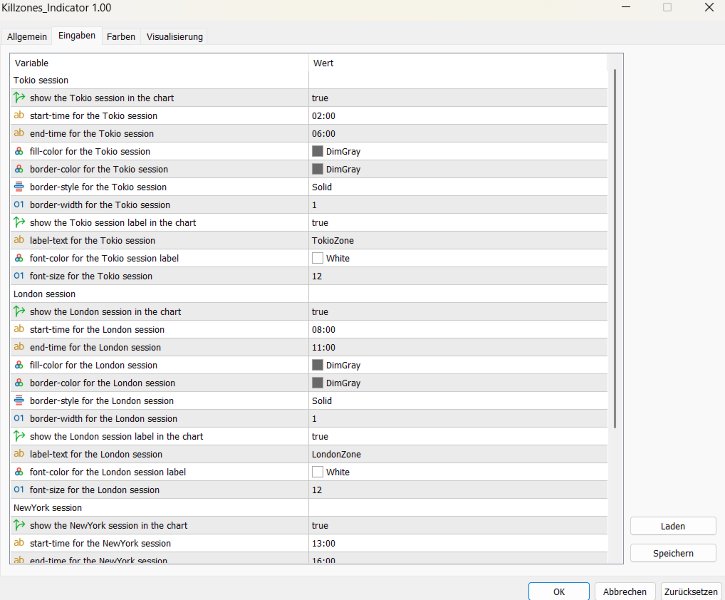Screen dimensions: 725x600
Task: Click the Laden button
Action: (x=673, y=526)
